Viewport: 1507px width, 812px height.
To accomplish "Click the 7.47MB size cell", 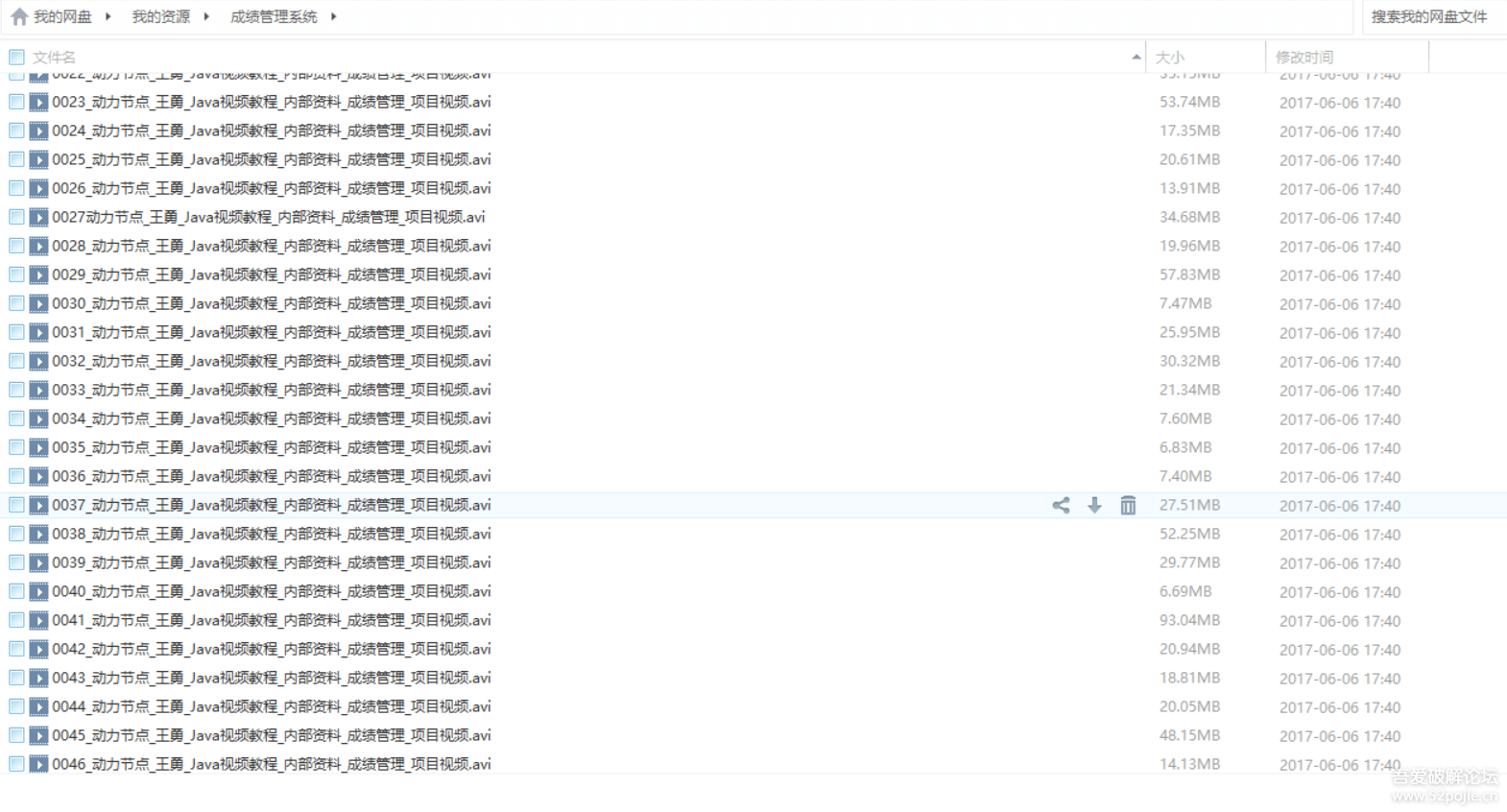I will pos(1185,303).
